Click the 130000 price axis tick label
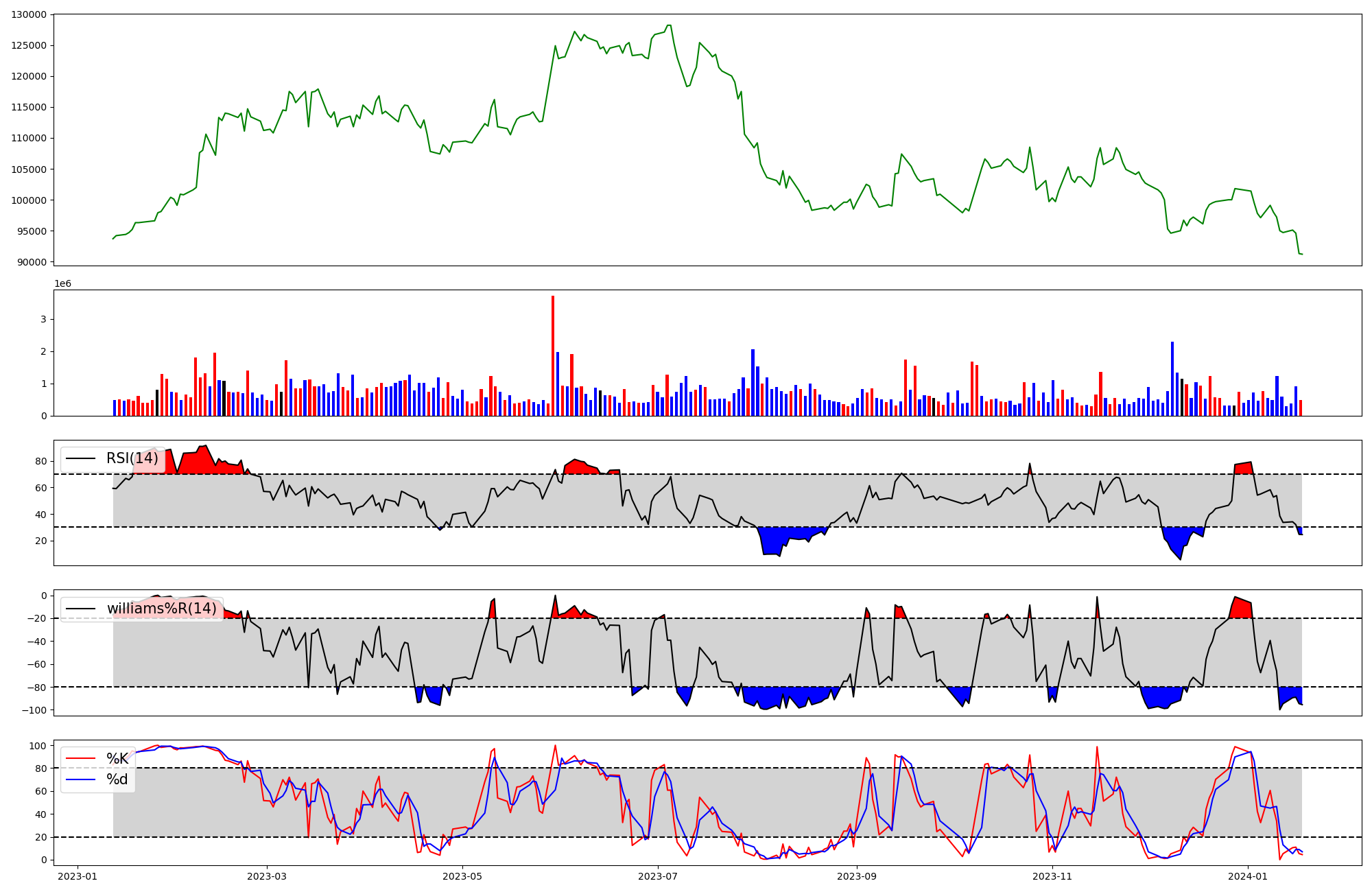 point(29,14)
